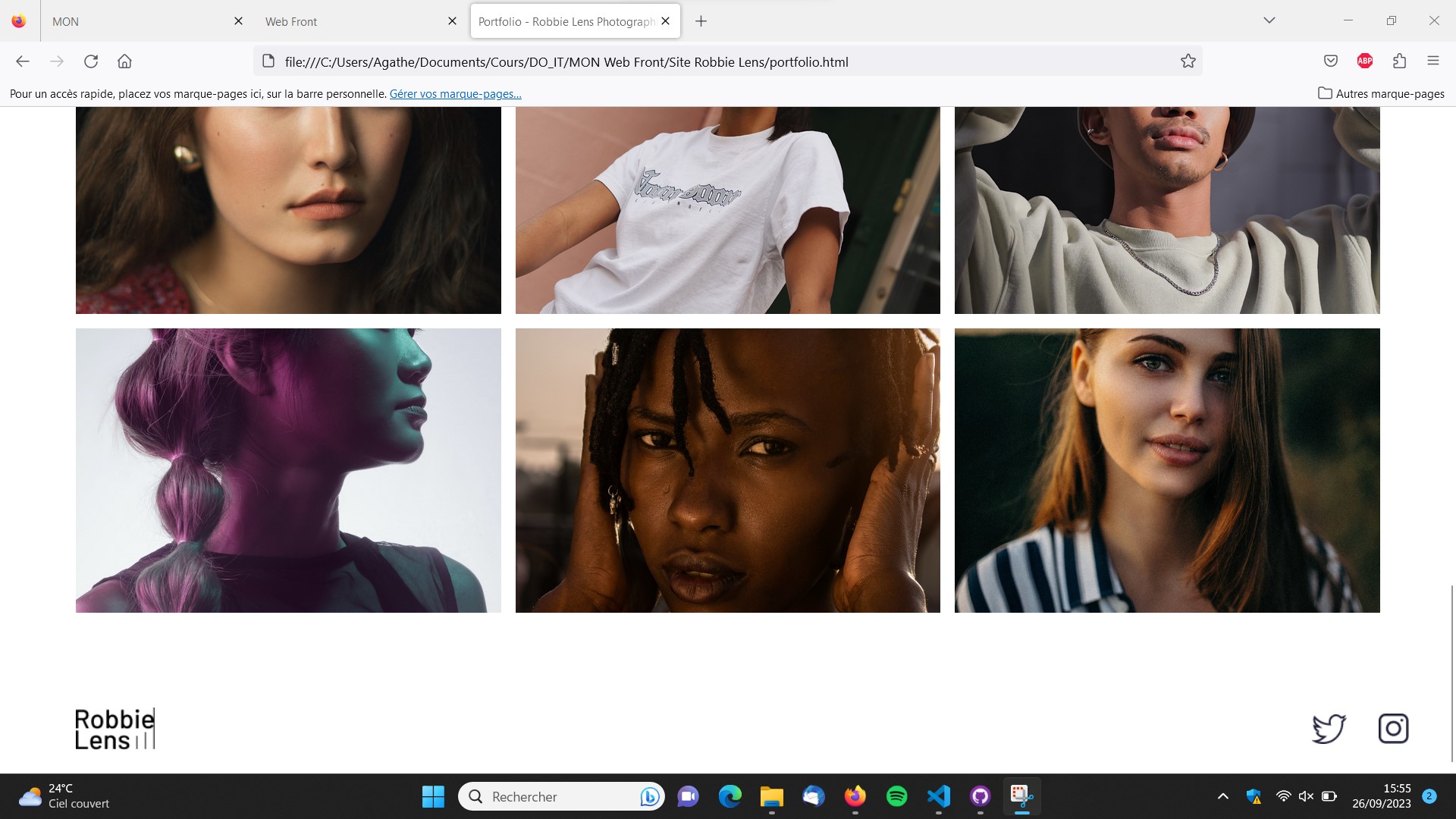Viewport: 1456px width, 819px height.
Task: Reload the portfolio page
Action: pyautogui.click(x=91, y=61)
